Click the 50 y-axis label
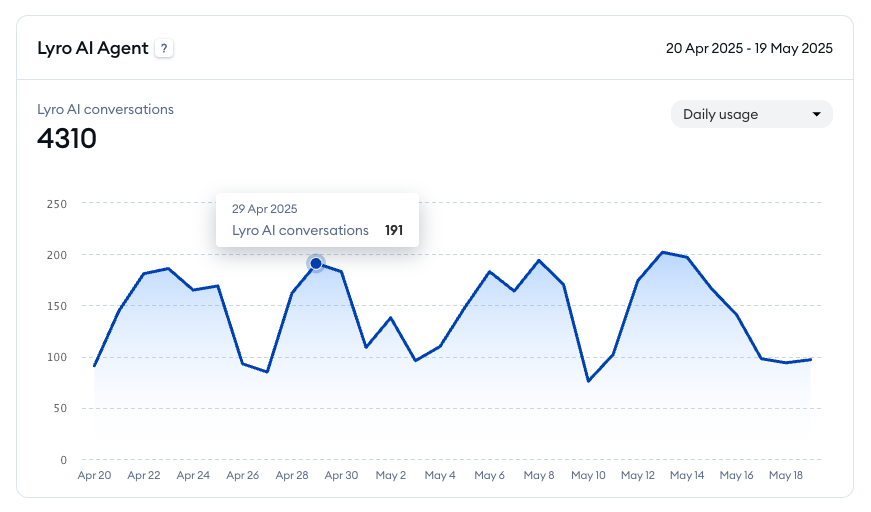Viewport: 871px width, 512px height. [x=60, y=408]
